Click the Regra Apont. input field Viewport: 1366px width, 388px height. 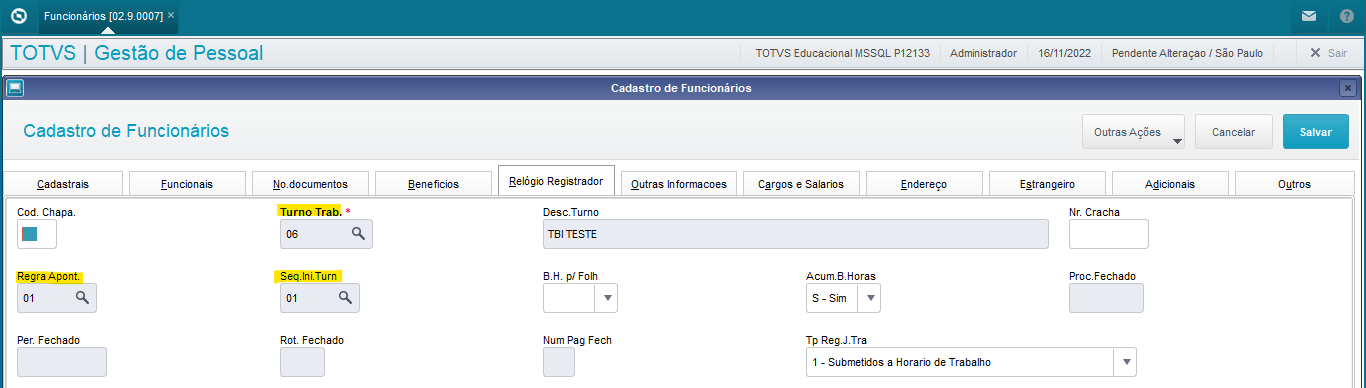point(57,298)
